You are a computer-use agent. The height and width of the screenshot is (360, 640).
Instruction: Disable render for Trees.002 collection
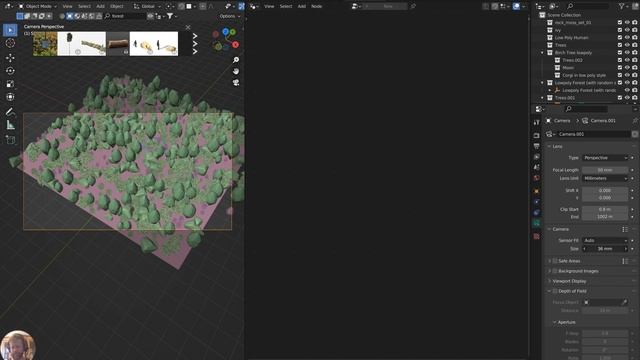coord(635,60)
